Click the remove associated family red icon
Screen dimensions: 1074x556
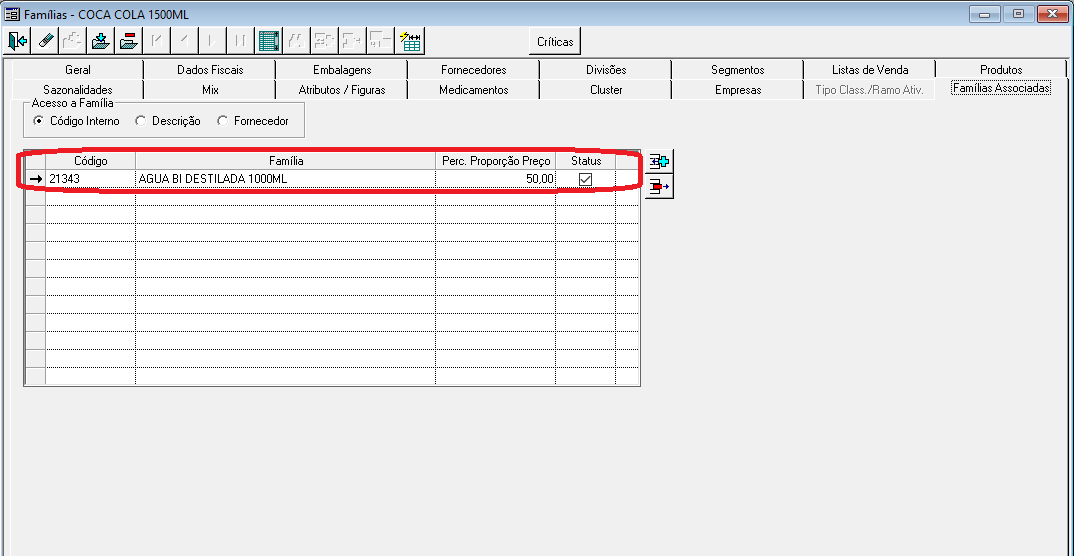coord(660,186)
